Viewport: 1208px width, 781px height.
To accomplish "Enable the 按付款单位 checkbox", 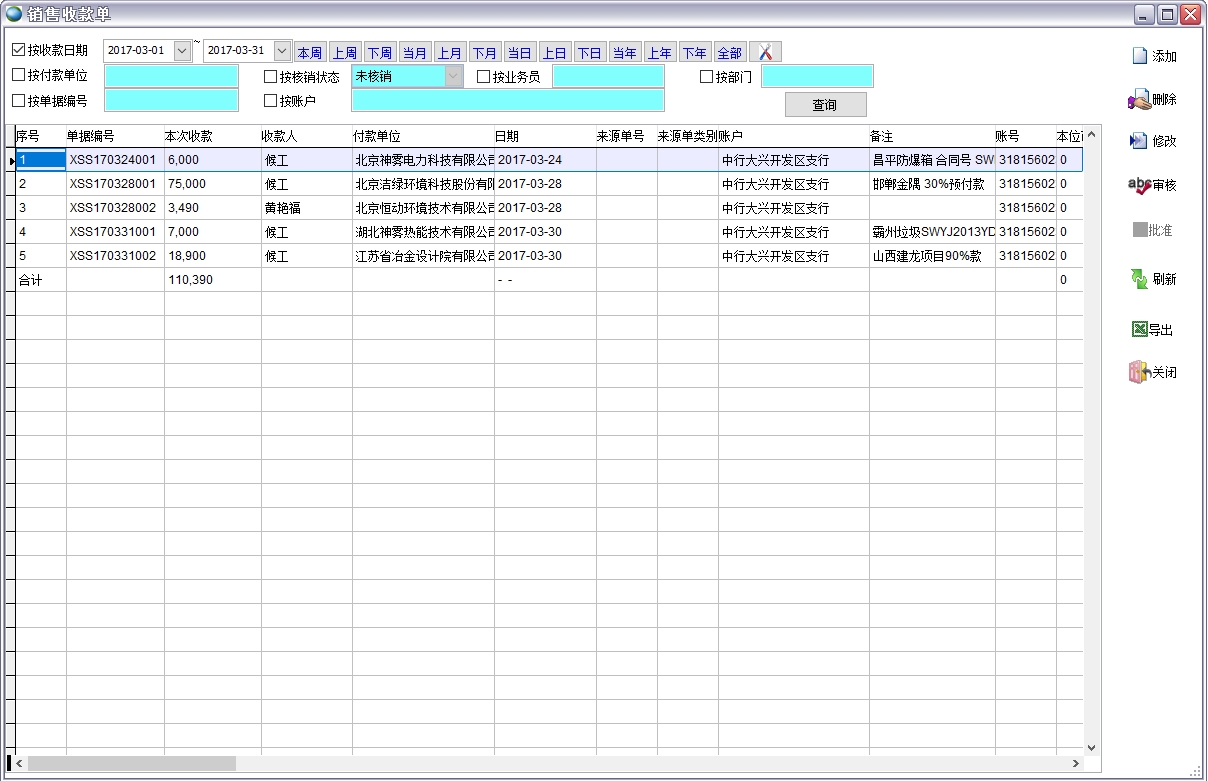I will click(x=18, y=75).
